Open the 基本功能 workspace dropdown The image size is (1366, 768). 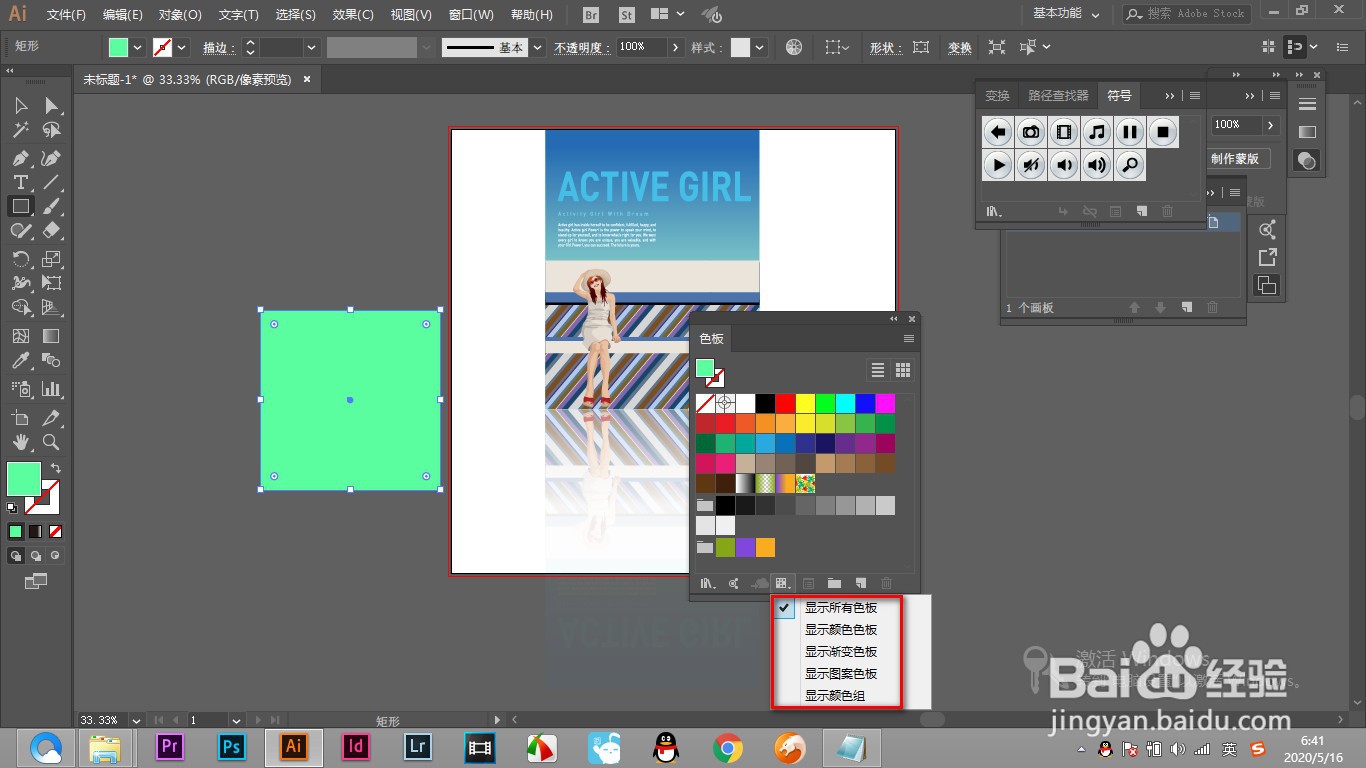[1066, 14]
